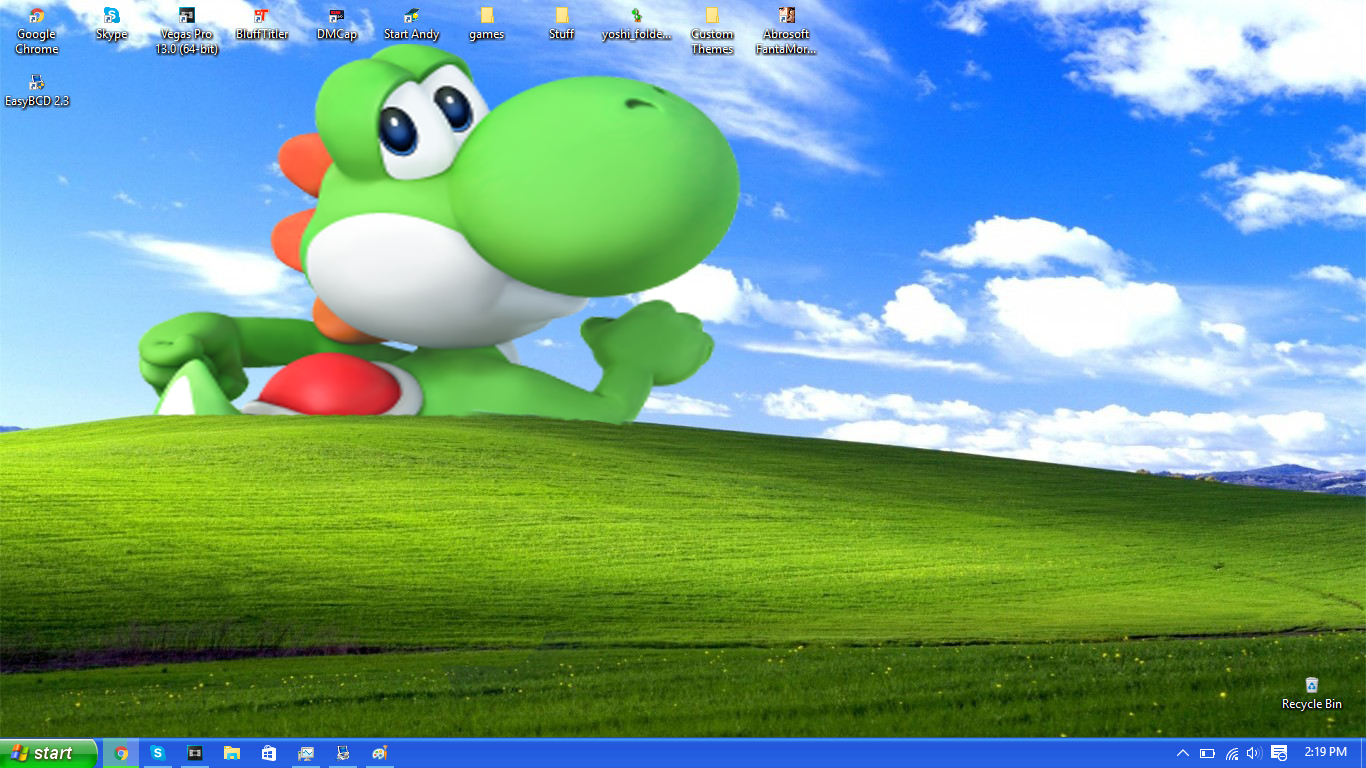
Task: Select the DMCap desktop icon
Action: point(337,24)
